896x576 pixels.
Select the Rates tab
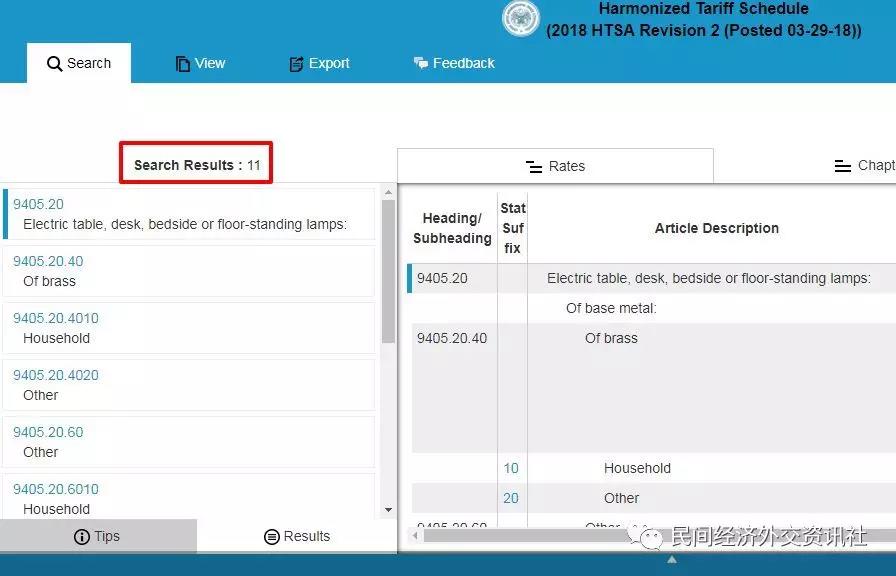click(555, 166)
